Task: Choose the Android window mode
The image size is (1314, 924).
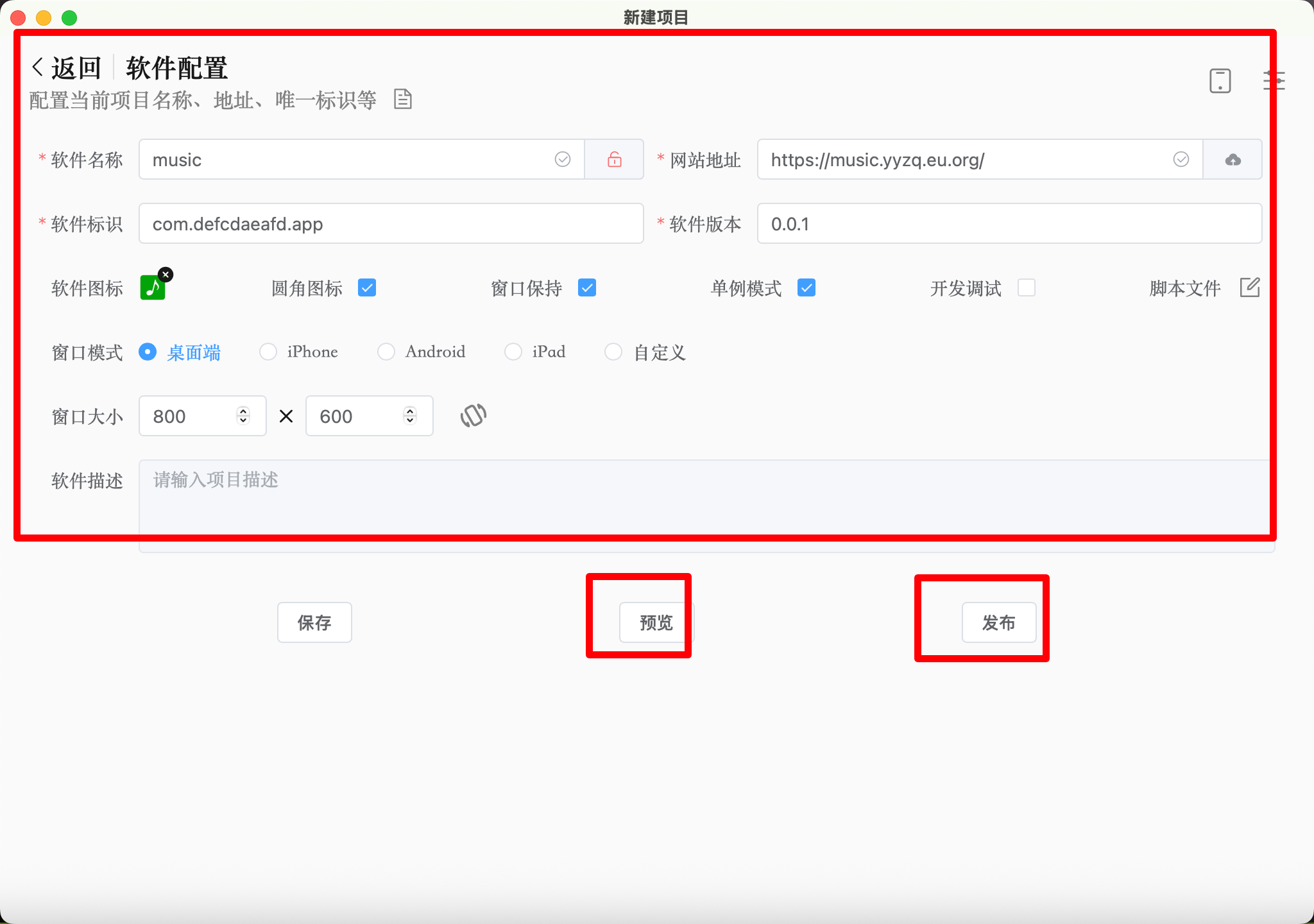Action: pyautogui.click(x=386, y=352)
